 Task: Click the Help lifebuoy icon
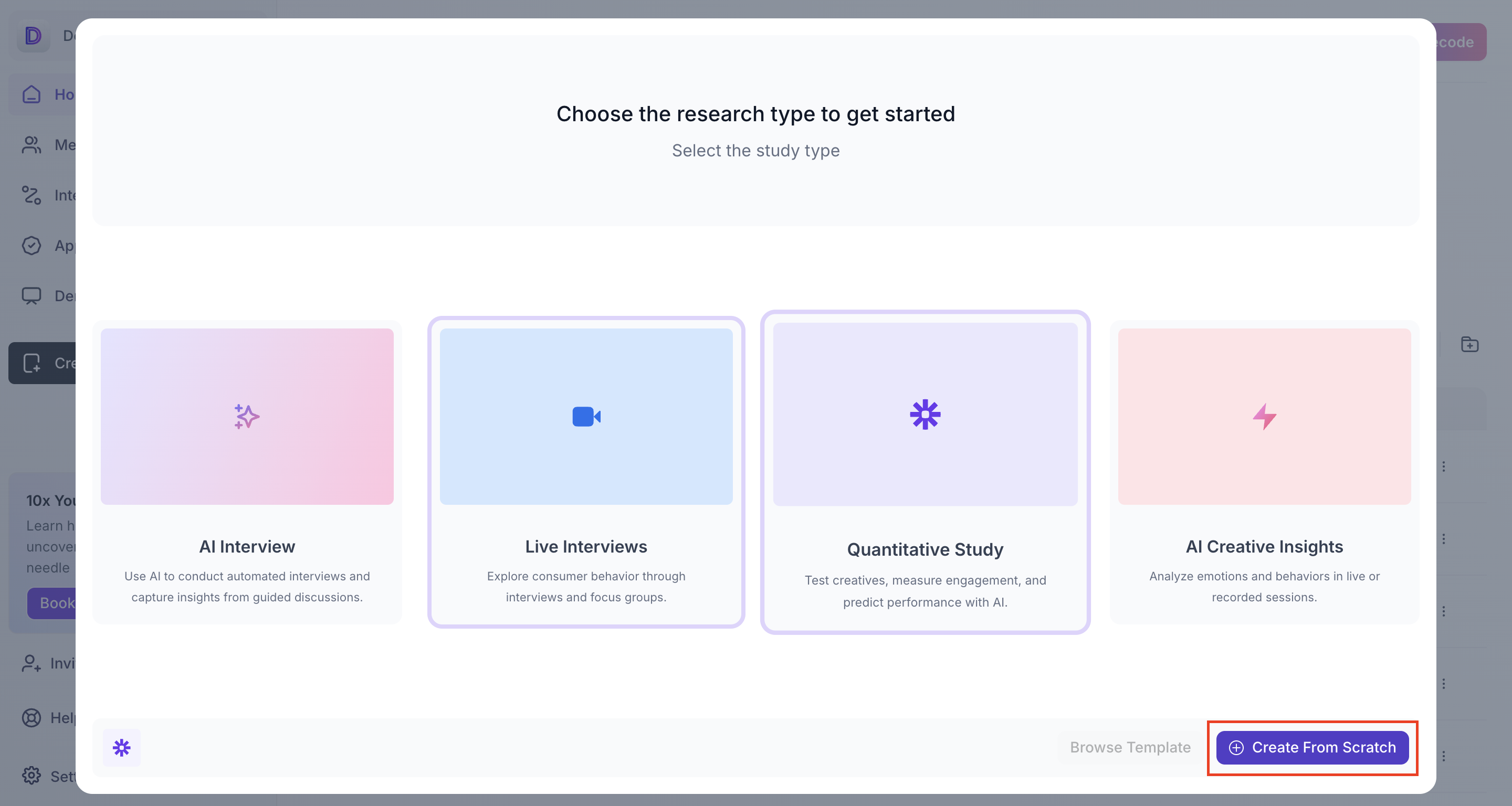(31, 717)
